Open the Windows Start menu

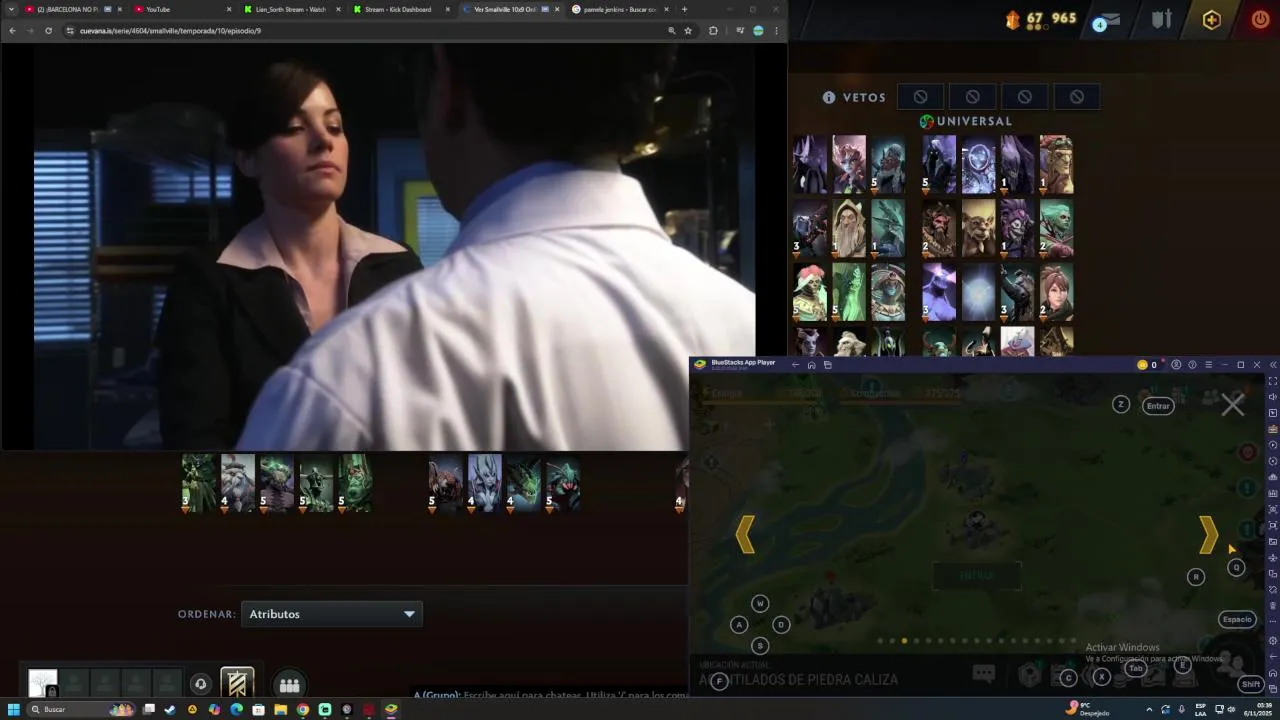click(14, 709)
